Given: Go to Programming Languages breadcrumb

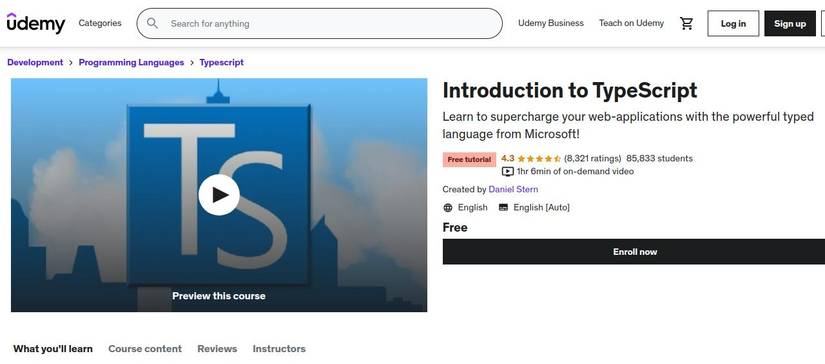Looking at the screenshot, I should click(x=132, y=62).
